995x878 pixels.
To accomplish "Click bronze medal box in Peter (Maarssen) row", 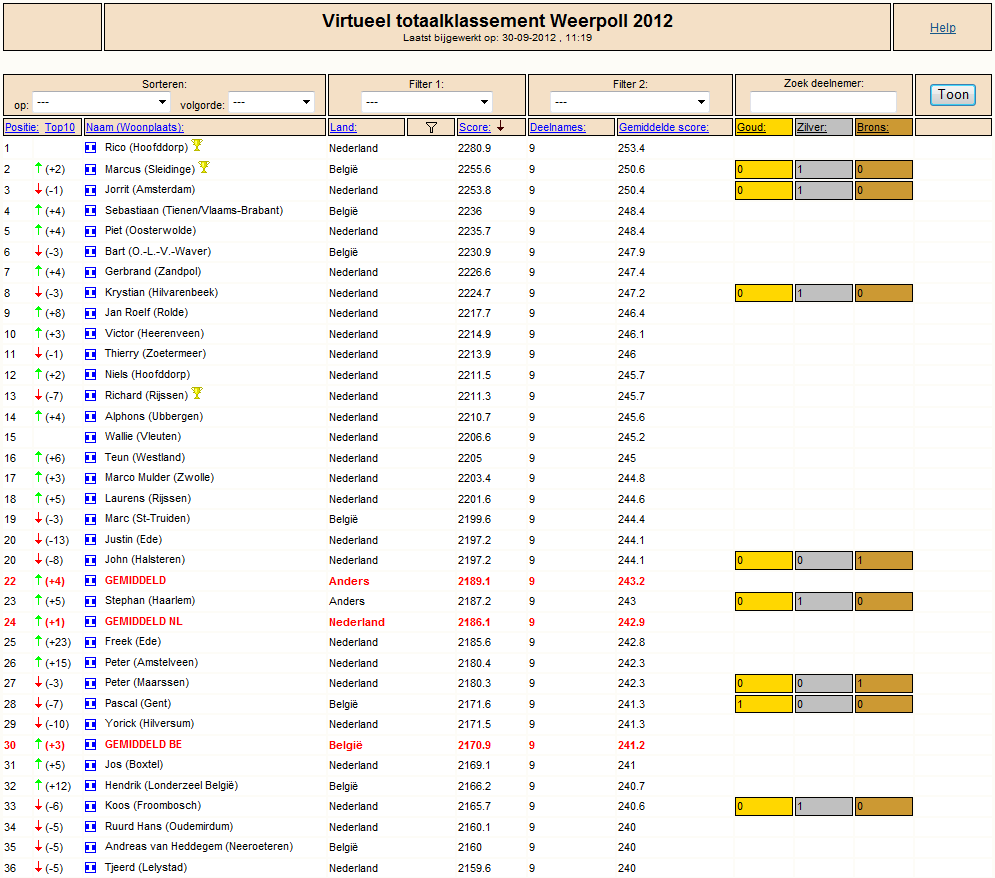I will tap(883, 683).
